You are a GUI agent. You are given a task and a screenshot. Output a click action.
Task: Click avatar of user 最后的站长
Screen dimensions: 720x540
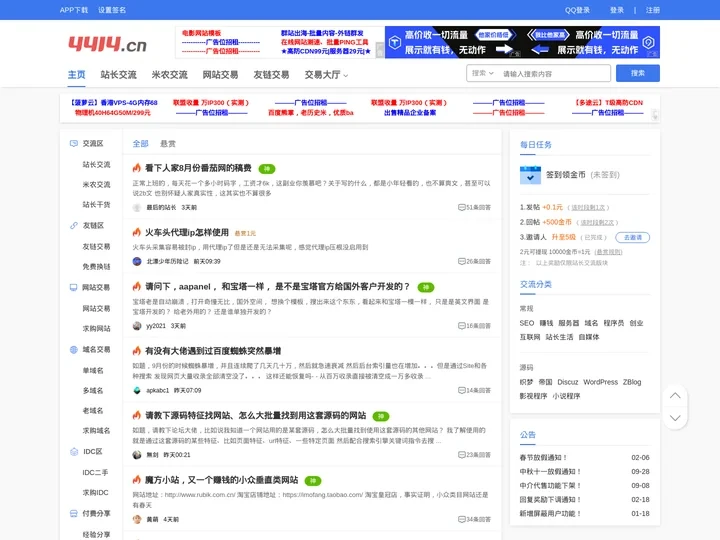pyautogui.click(x=137, y=208)
